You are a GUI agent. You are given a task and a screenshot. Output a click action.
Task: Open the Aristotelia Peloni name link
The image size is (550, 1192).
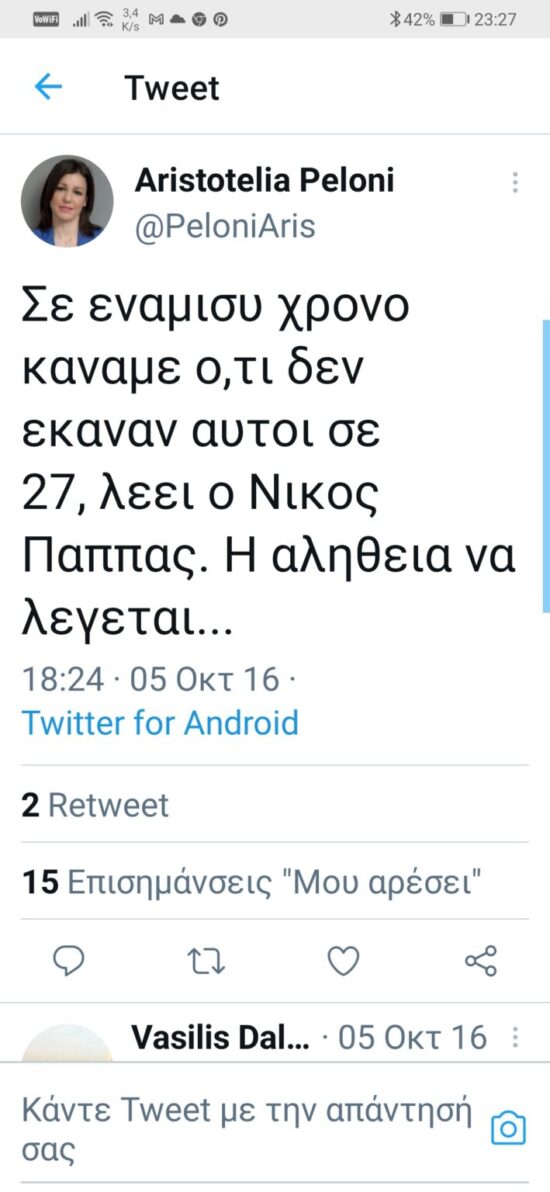pyautogui.click(x=265, y=181)
